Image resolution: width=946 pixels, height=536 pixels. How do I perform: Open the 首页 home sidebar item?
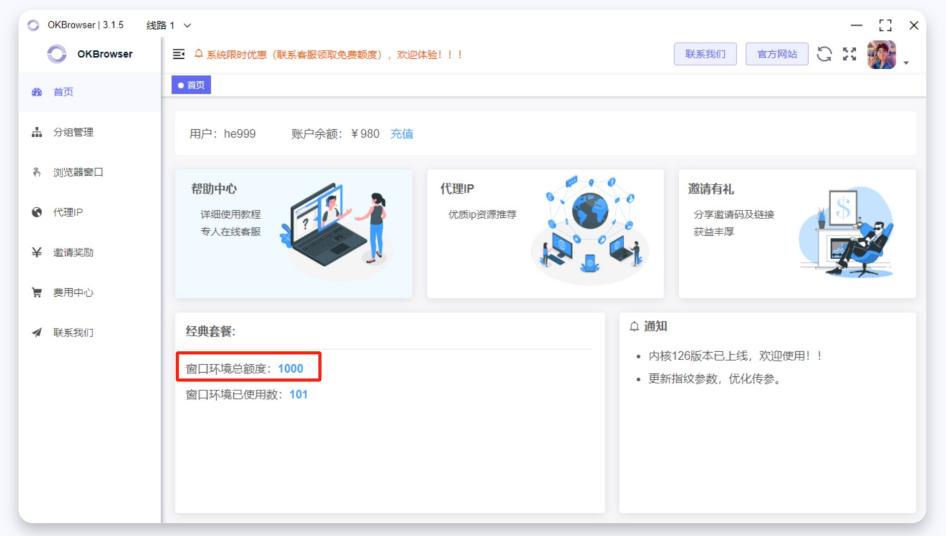click(x=89, y=92)
